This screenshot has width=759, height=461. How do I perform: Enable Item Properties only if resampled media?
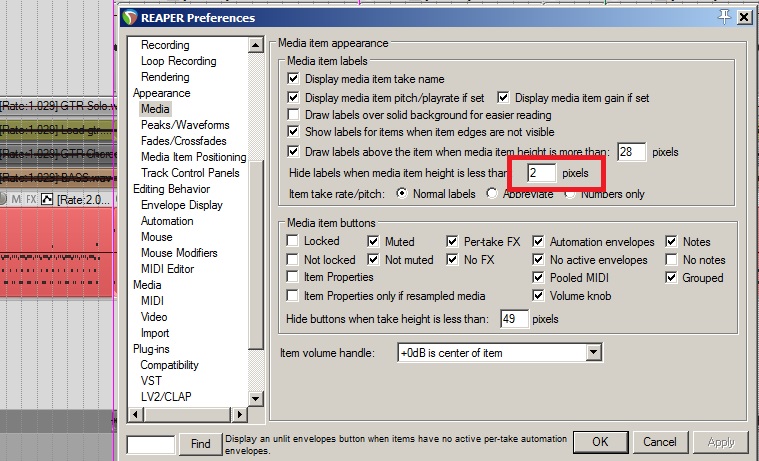(292, 295)
